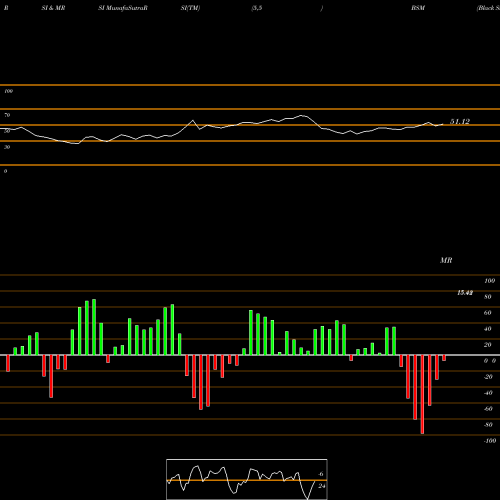This screenshot has height=500, width=500.
Task: Click the -6 value in mini chart
Action: 320,474
